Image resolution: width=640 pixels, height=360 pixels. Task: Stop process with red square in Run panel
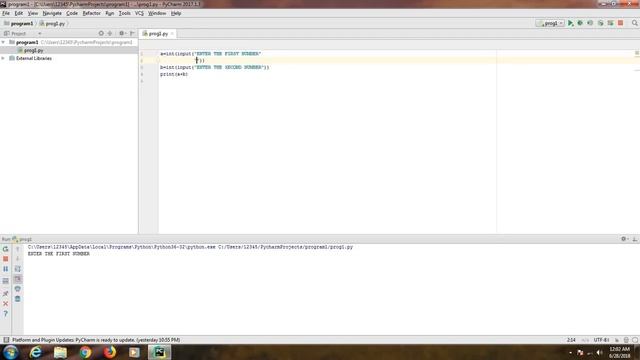6,259
